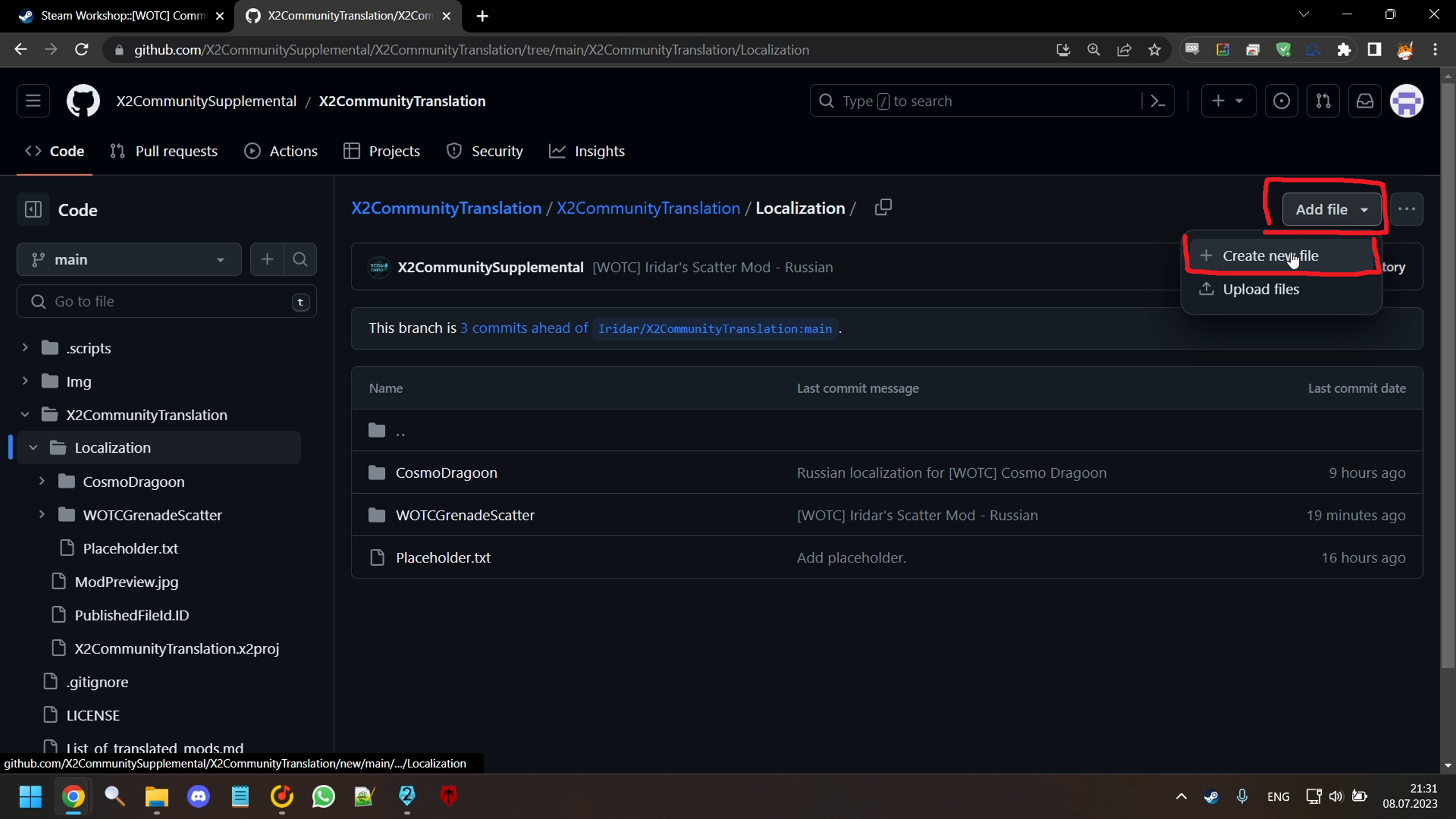Open the hamburger navigation menu
This screenshot has height=819, width=1456.
point(33,101)
